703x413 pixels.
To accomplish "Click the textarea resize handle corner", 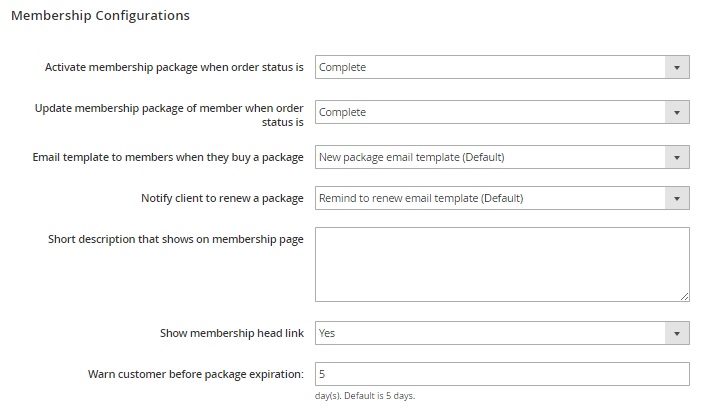I will click(685, 296).
